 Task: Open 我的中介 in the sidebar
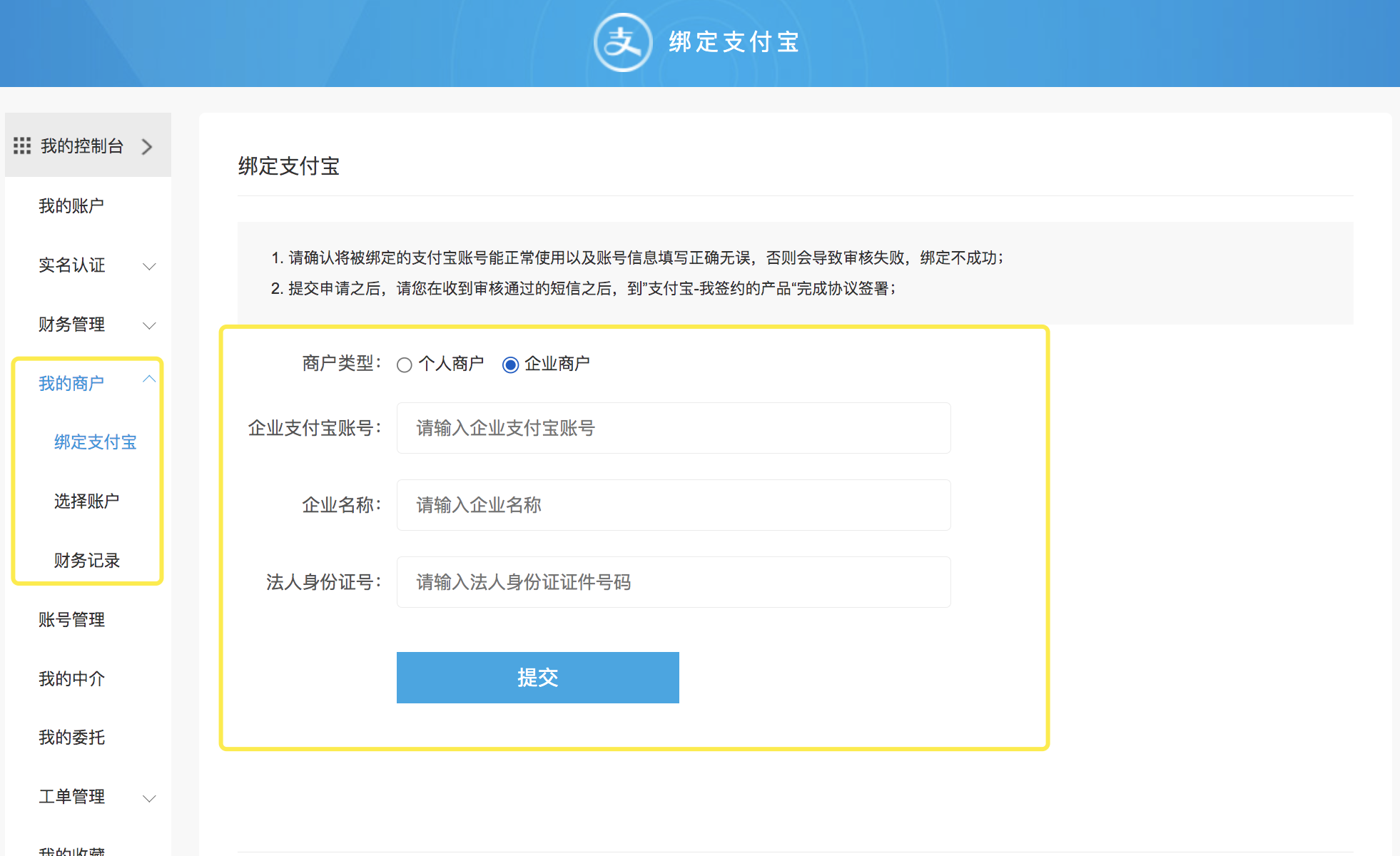click(x=71, y=679)
